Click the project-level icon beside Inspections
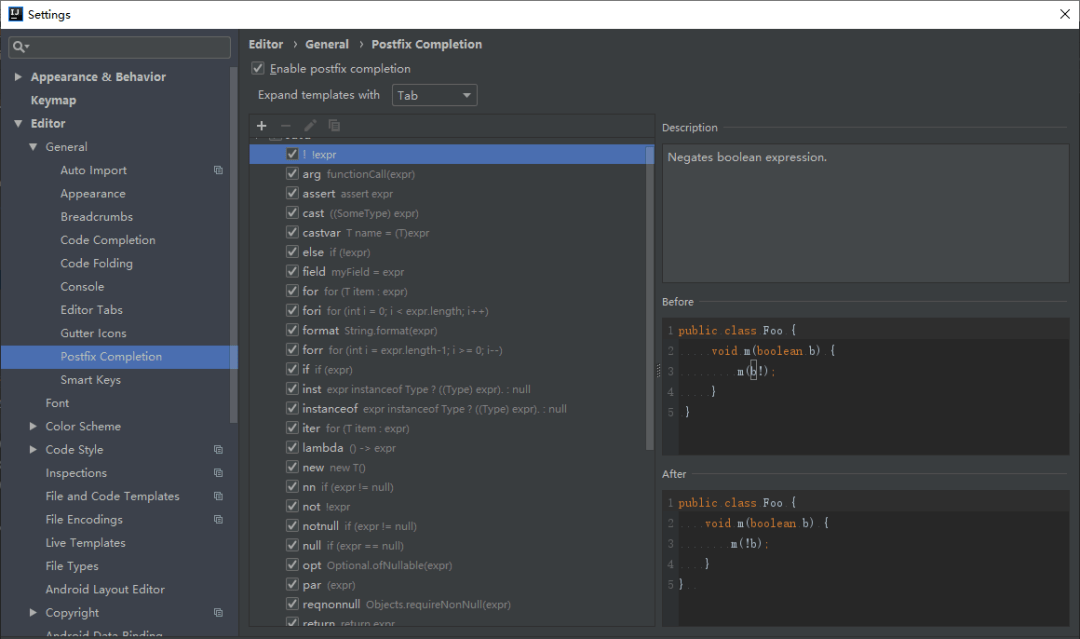 click(x=218, y=473)
